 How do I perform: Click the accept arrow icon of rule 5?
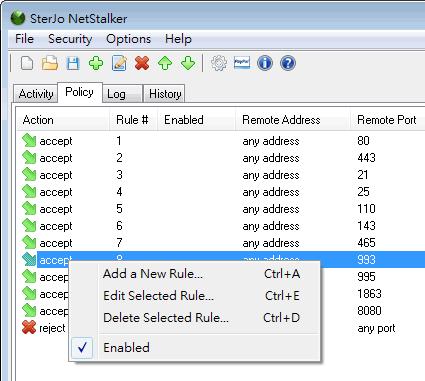pyautogui.click(x=29, y=209)
